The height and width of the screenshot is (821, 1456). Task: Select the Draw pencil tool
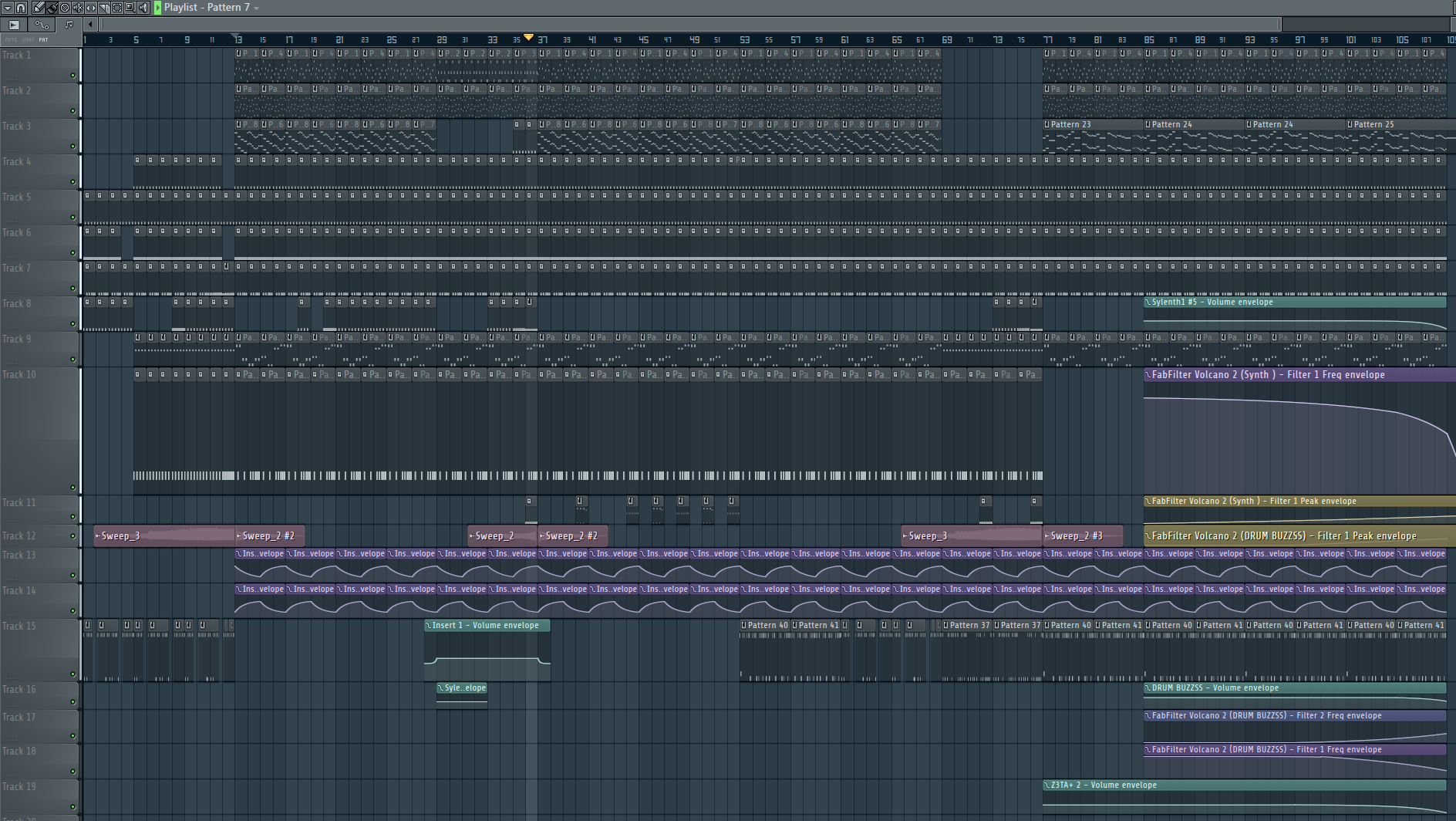39,8
